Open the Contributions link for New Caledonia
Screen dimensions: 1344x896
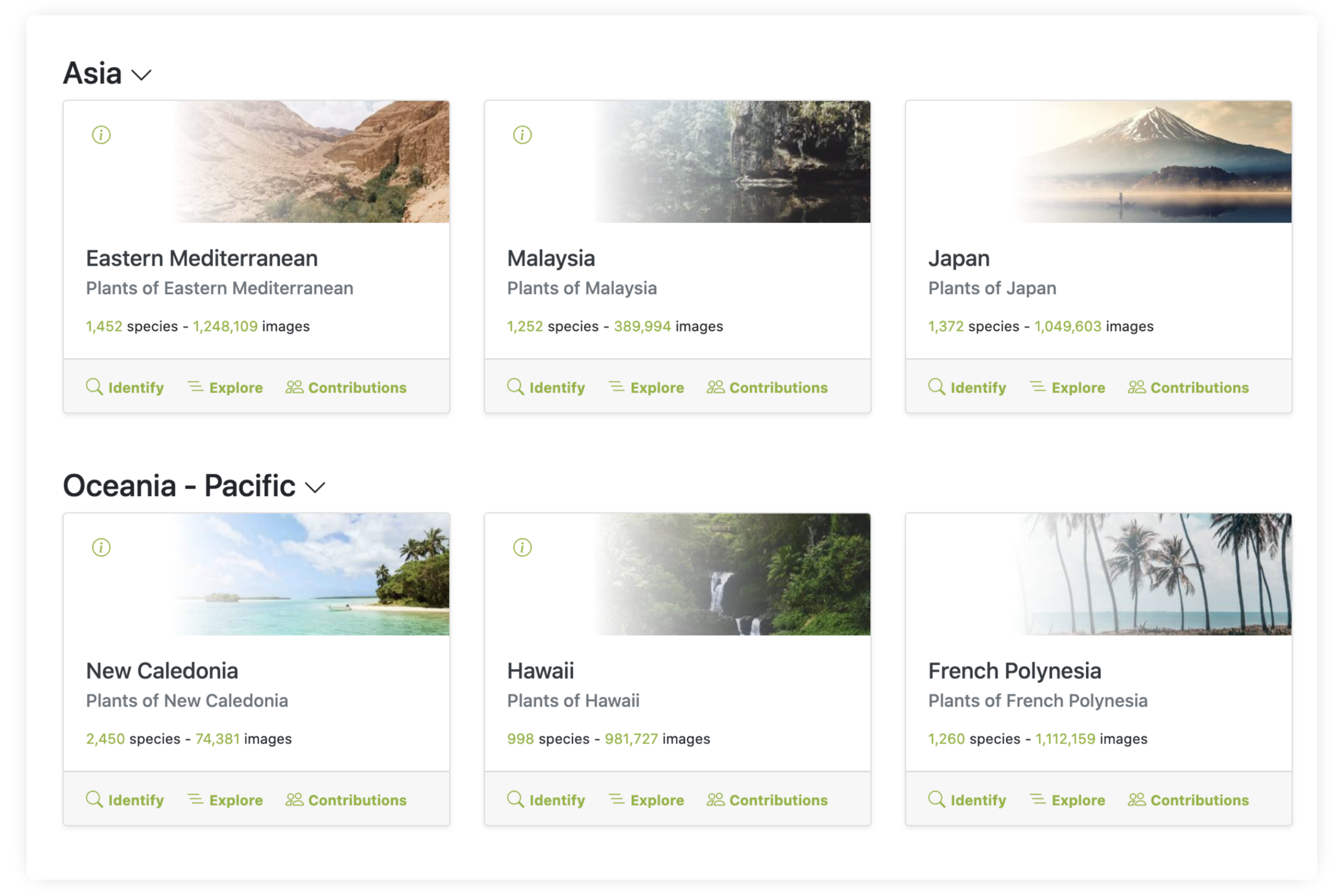[346, 801]
